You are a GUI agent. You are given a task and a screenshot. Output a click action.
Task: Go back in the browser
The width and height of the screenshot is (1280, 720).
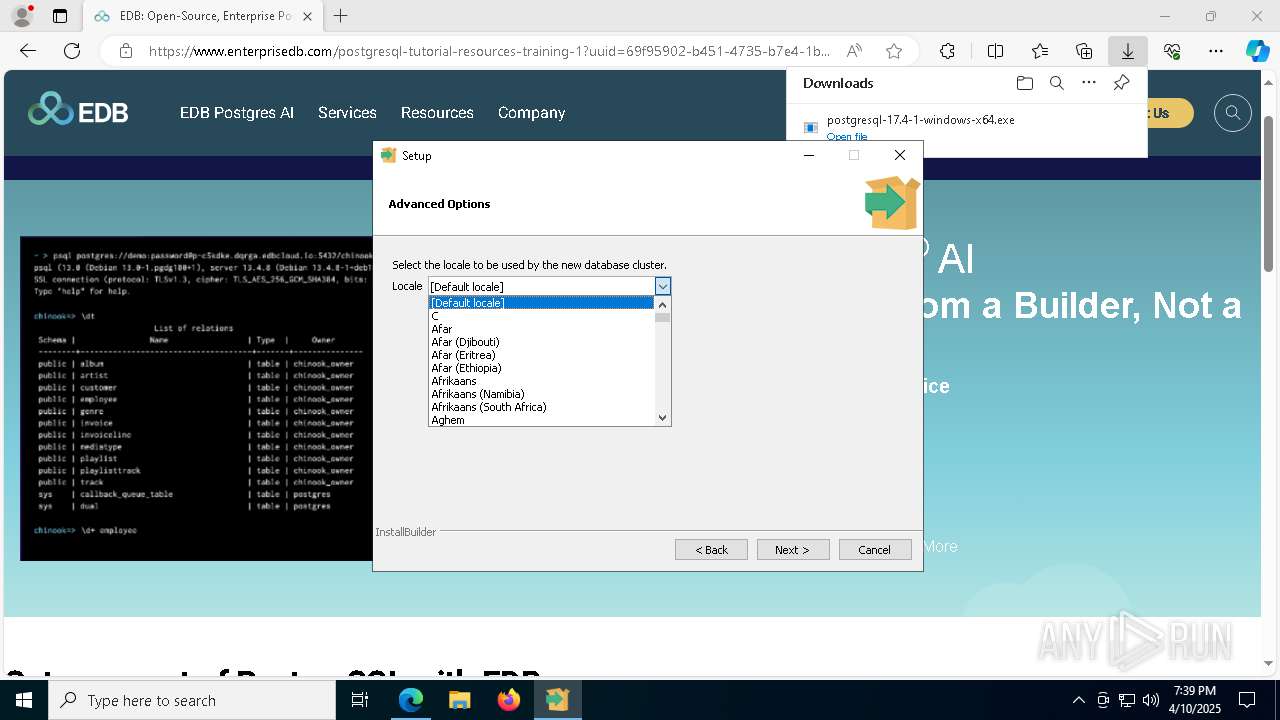28,51
